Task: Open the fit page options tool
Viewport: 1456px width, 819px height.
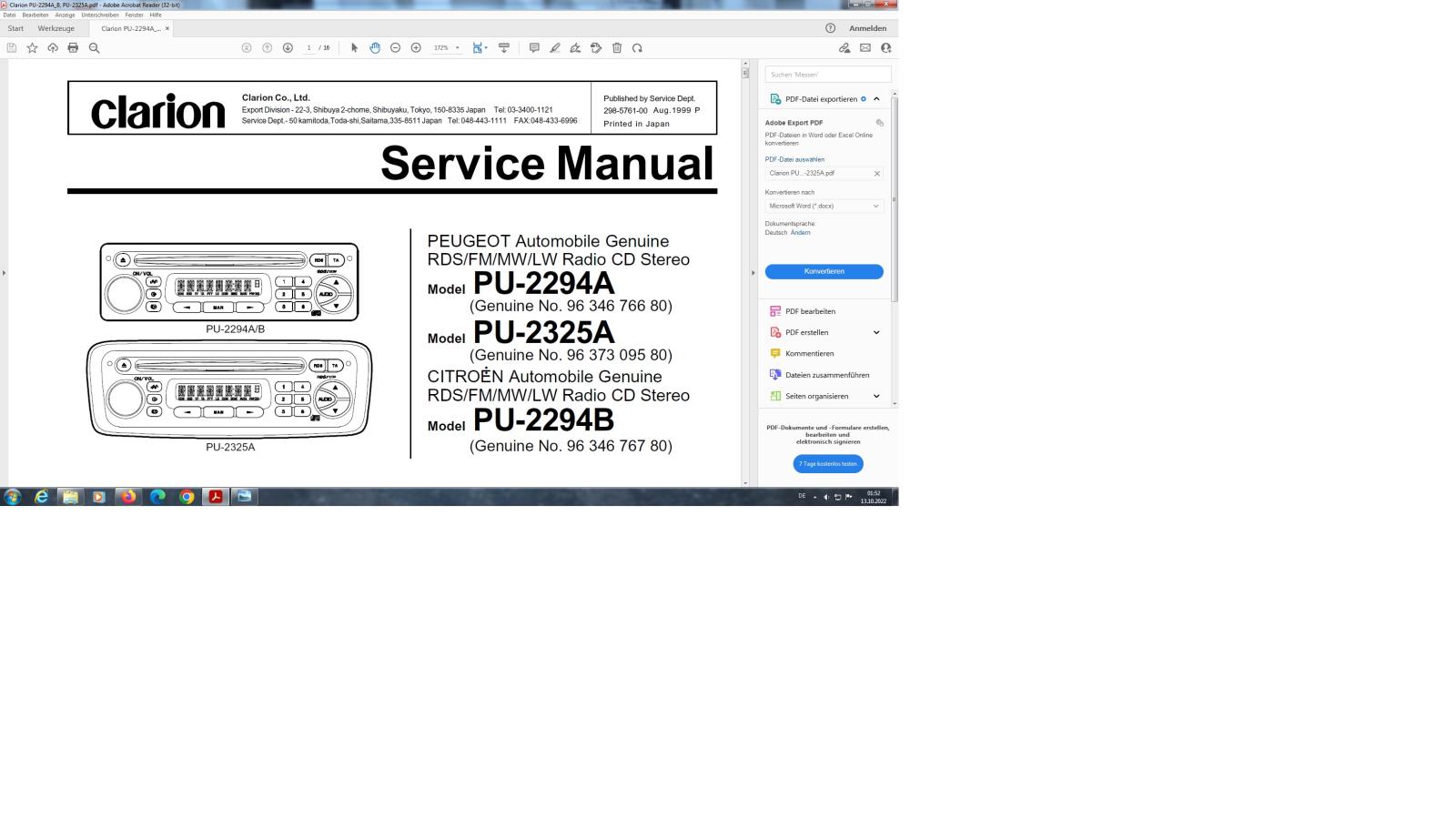Action: 480,48
